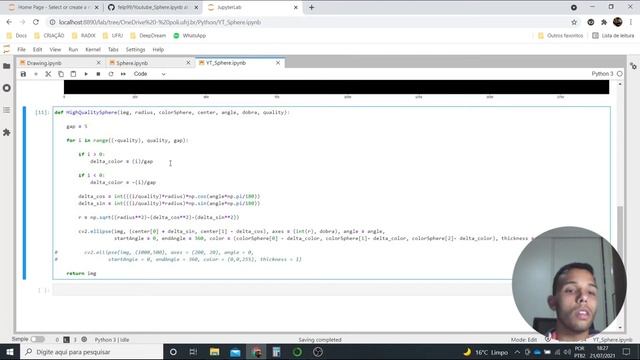This screenshot has height=360, width=640.
Task: Close the YT_Sphere.ipynb tab
Action: [278, 63]
